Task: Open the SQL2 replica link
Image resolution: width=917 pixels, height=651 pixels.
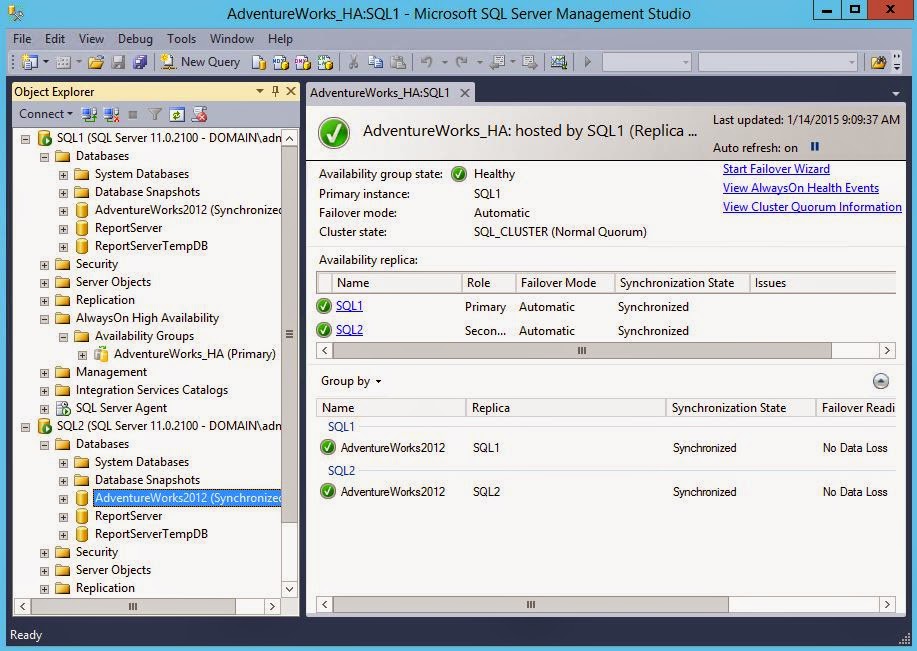Action: coord(349,329)
